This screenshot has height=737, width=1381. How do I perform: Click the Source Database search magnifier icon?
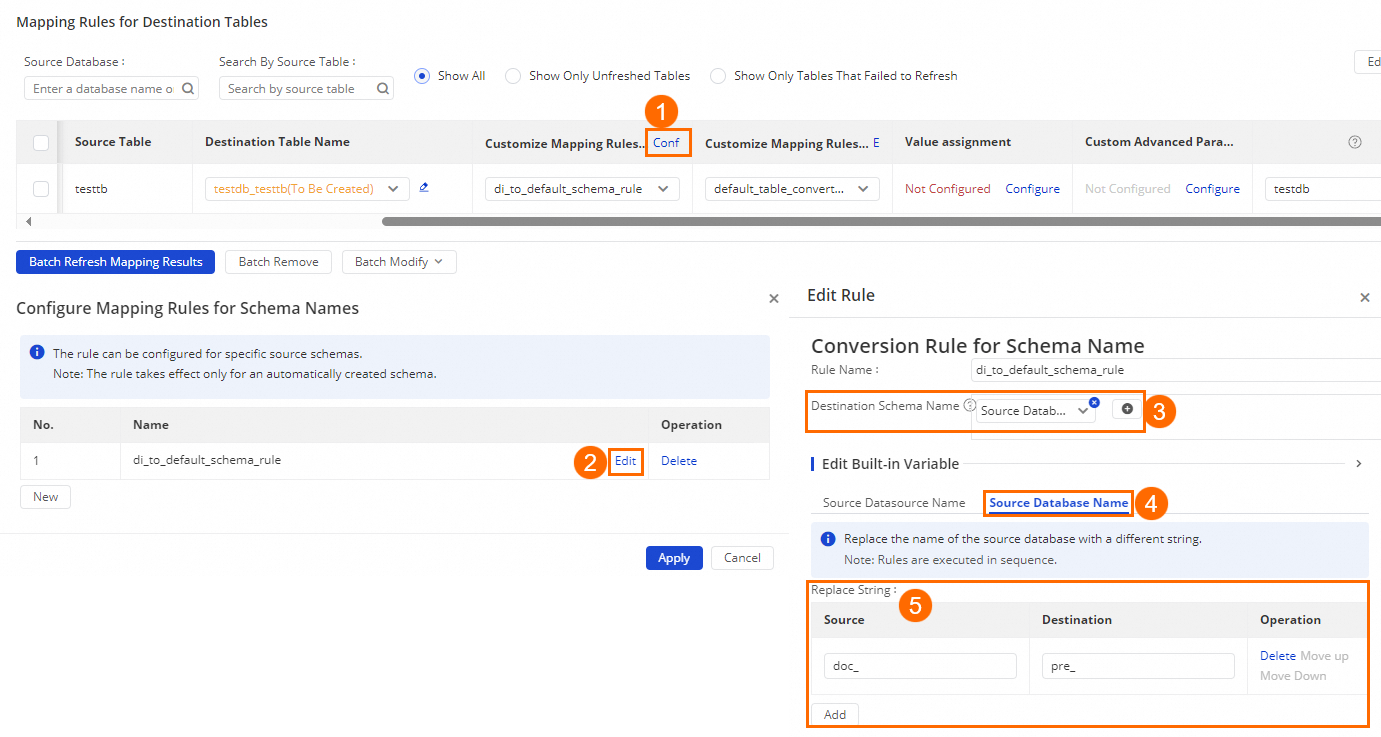click(187, 89)
